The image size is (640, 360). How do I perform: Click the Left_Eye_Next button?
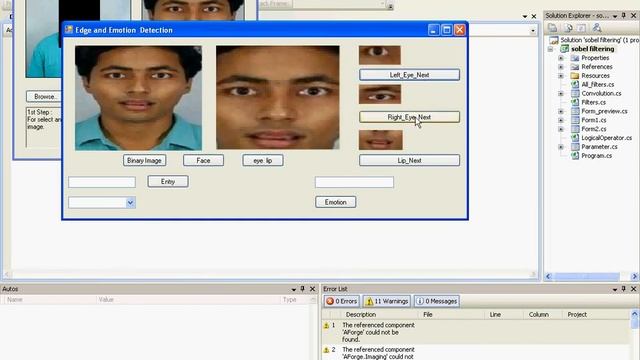coord(409,75)
